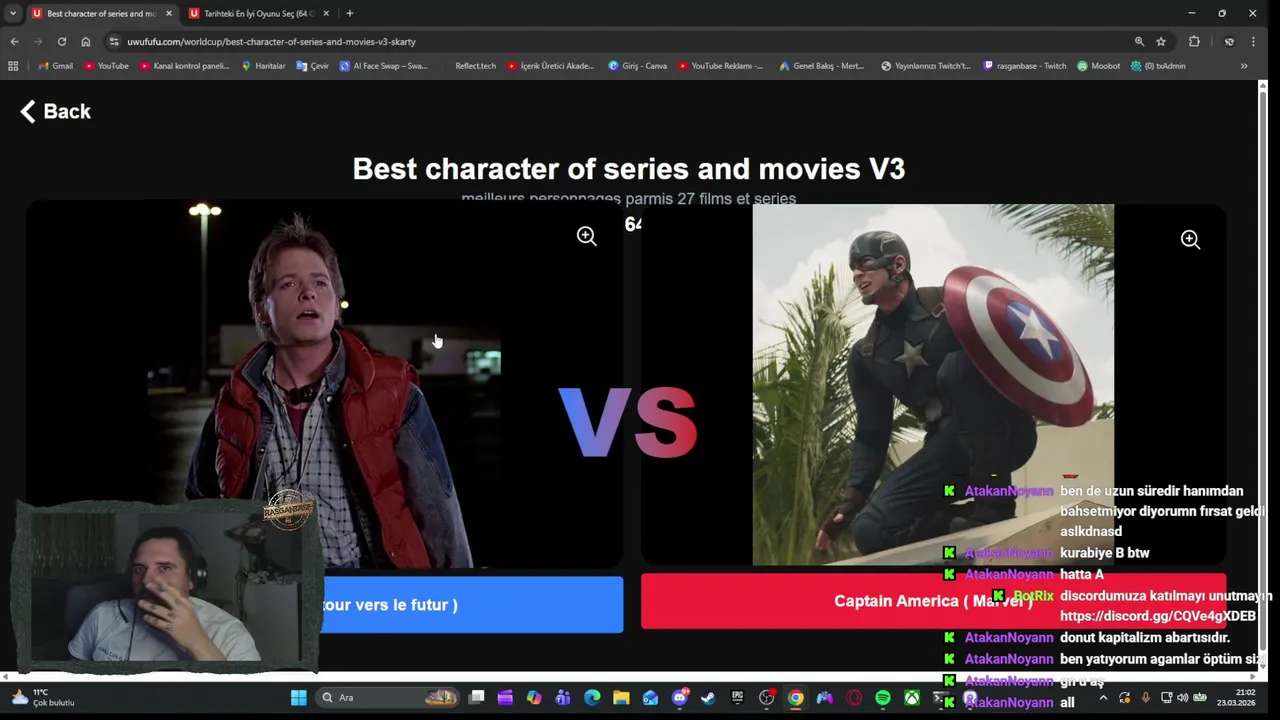Open Spotify from the taskbar
The width and height of the screenshot is (1280, 720).
point(883,698)
